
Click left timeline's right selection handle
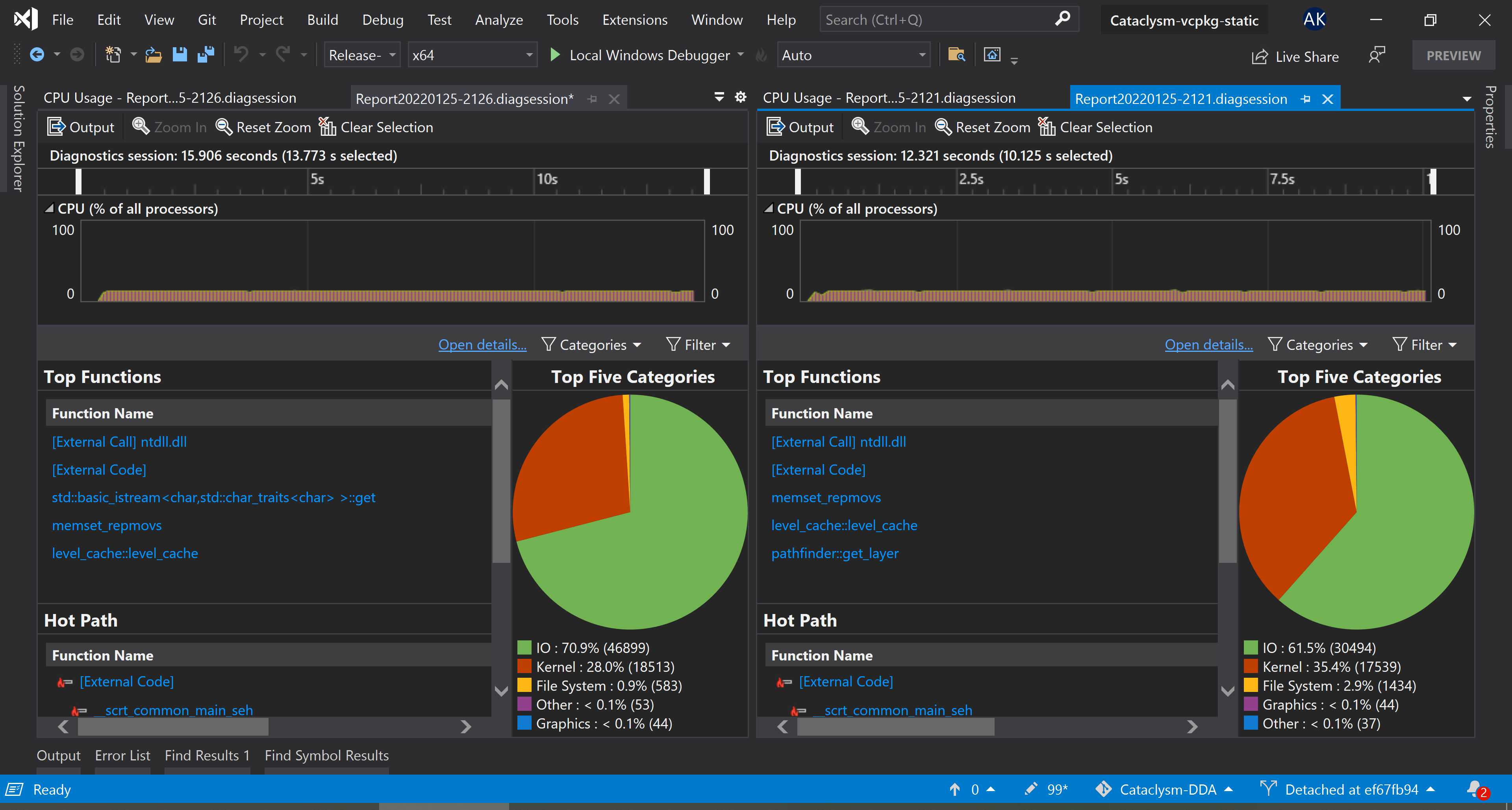pos(707,181)
